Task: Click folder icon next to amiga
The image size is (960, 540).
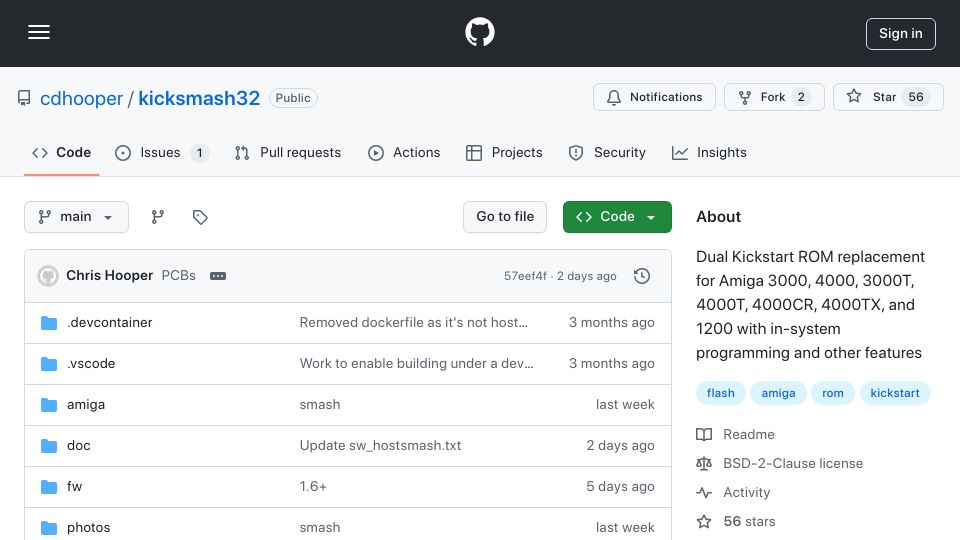Action: coord(49,405)
